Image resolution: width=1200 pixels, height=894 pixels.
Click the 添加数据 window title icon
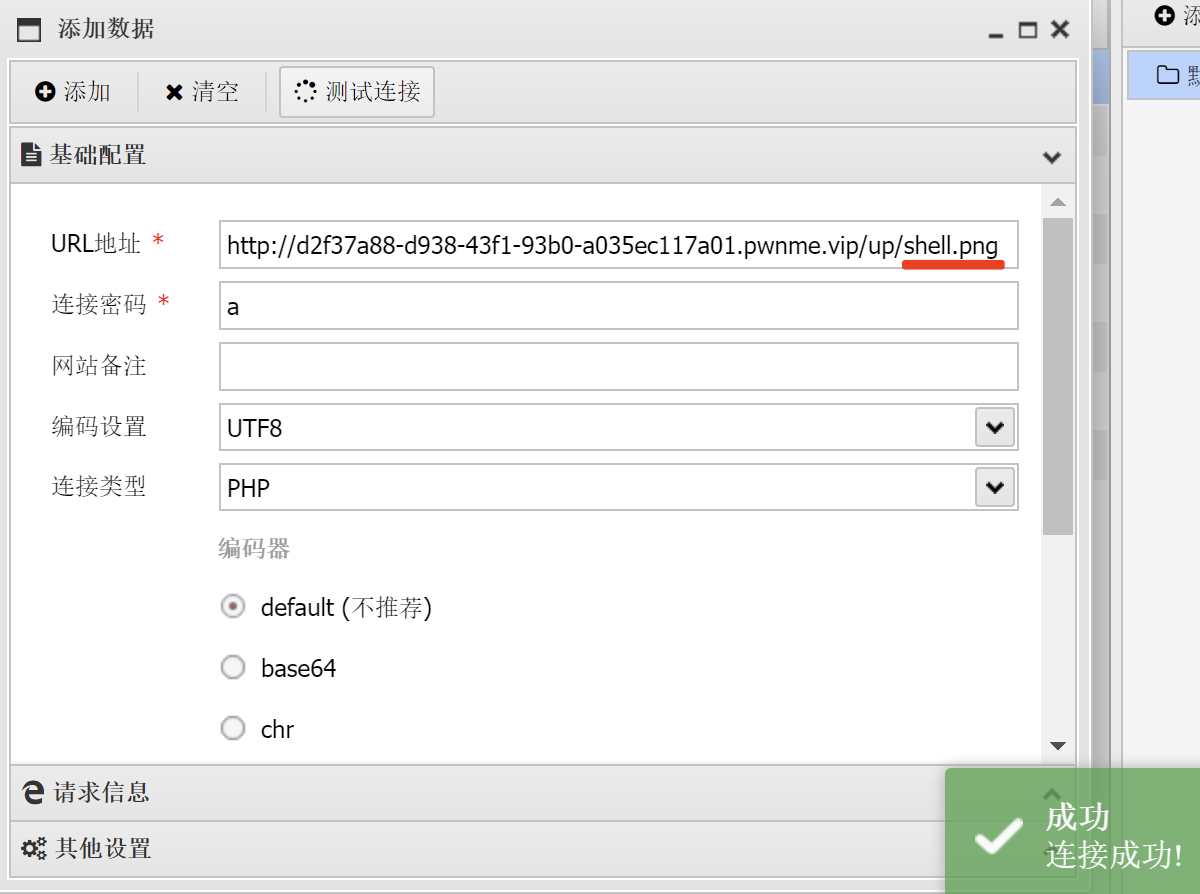29,30
